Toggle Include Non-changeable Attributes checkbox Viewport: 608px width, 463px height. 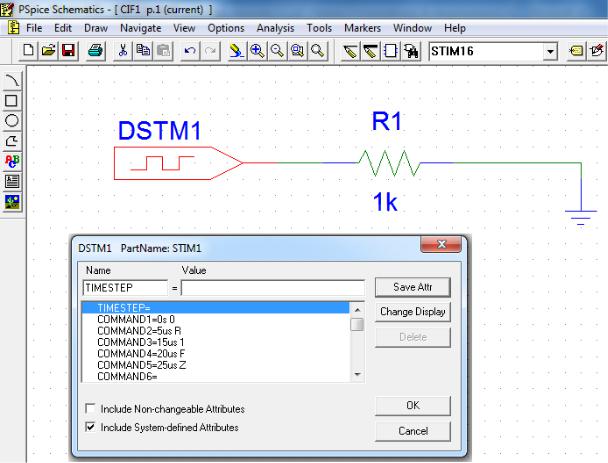(x=90, y=408)
